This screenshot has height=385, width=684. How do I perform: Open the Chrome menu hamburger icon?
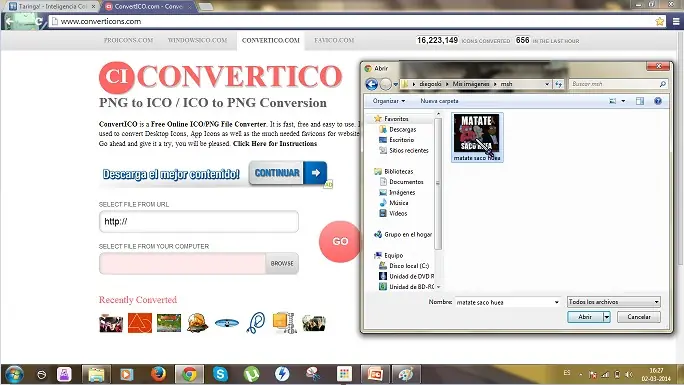(676, 21)
